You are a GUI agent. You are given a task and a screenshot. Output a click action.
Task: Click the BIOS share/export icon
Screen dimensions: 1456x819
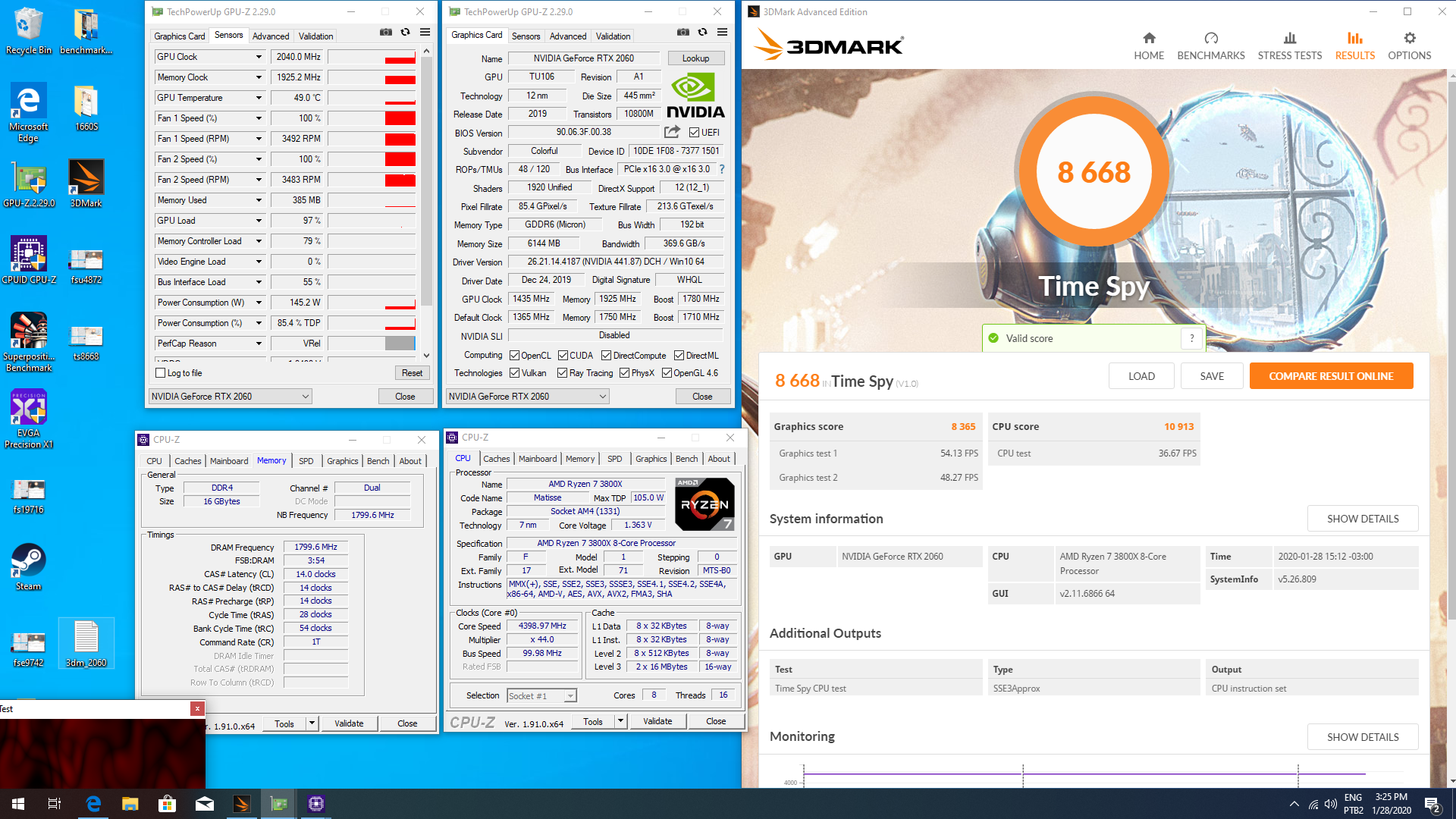[x=672, y=132]
